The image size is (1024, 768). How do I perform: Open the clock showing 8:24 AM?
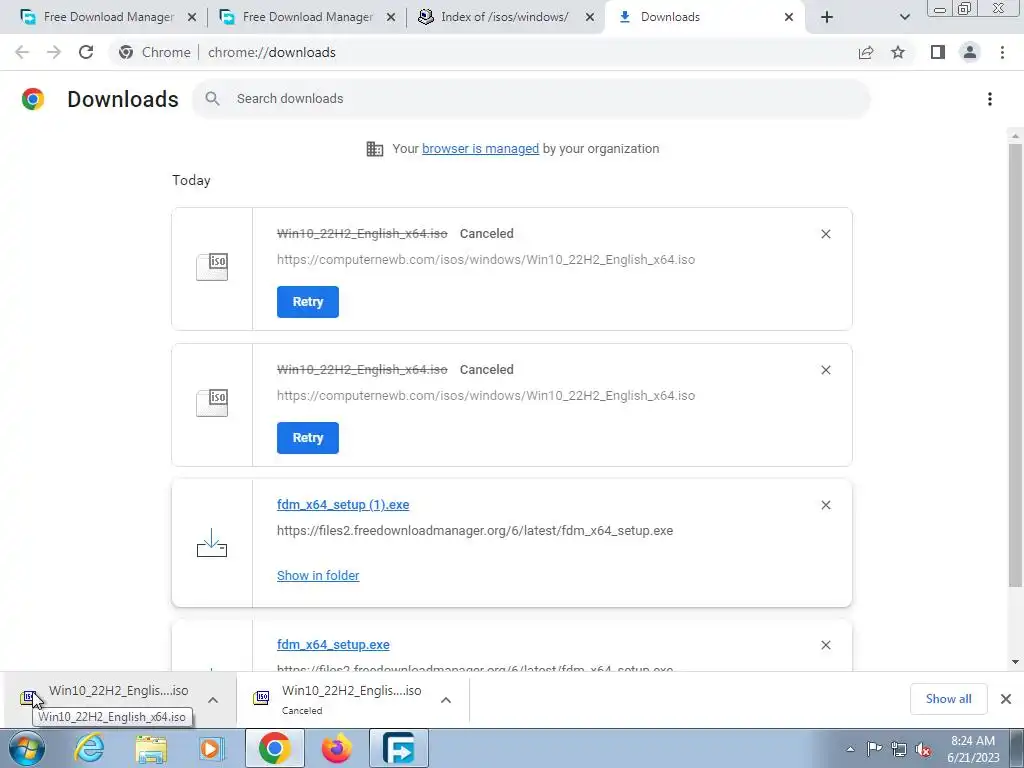(x=973, y=749)
